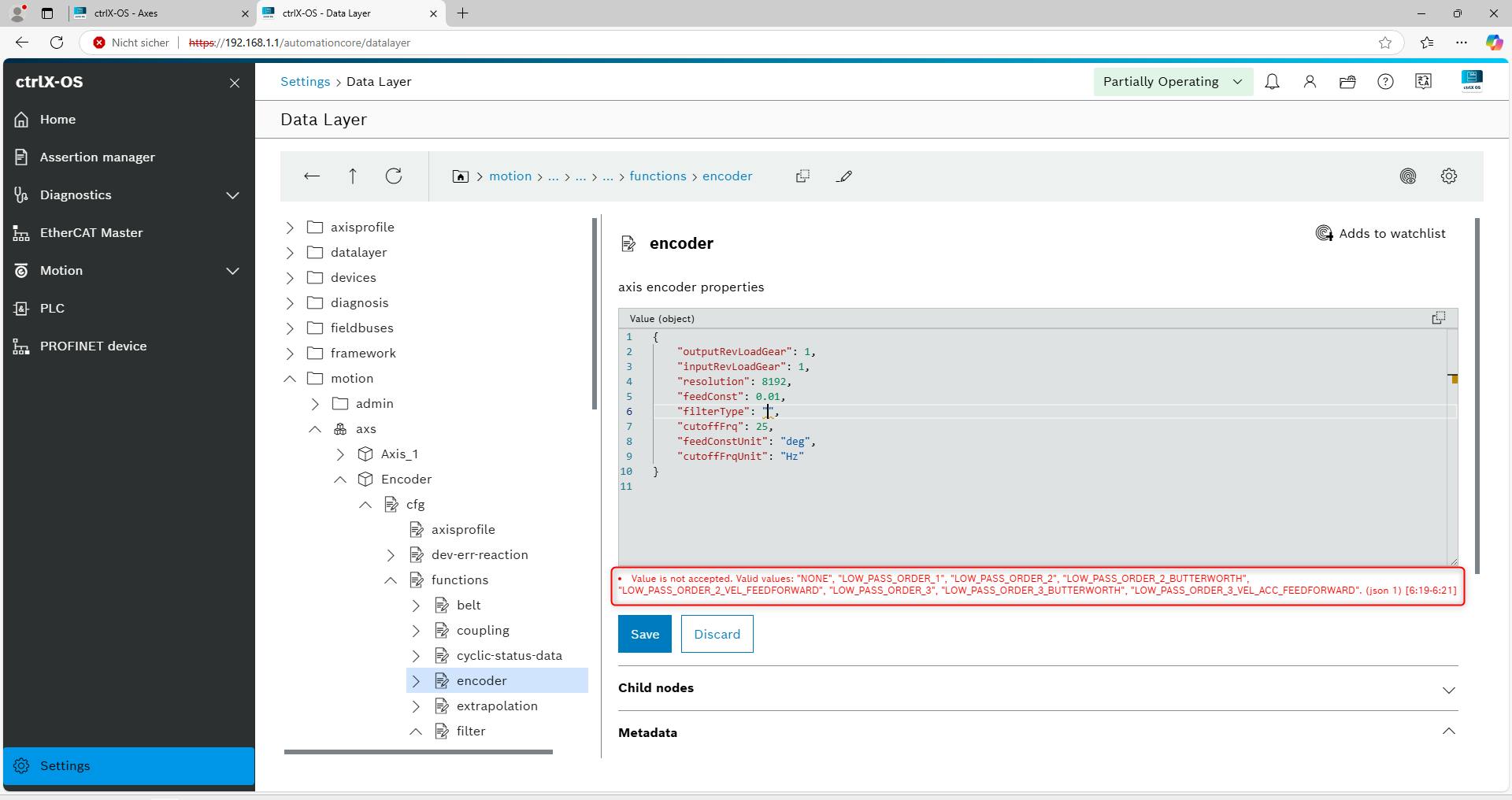1512x800 pixels.
Task: Click the horizontal scrollbar under the tree
Action: (418, 752)
